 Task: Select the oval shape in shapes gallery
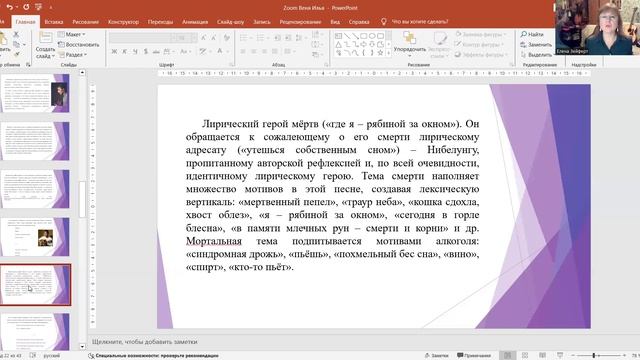click(x=372, y=36)
